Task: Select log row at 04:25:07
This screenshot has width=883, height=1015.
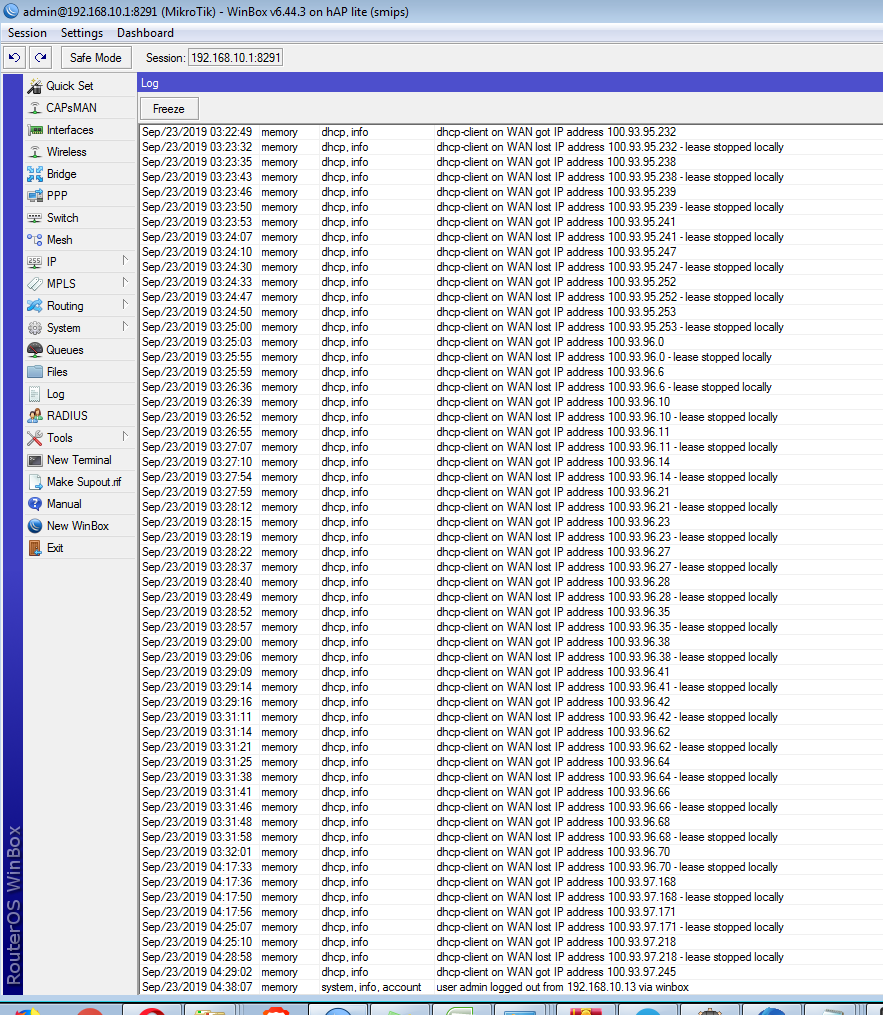Action: click(x=511, y=927)
